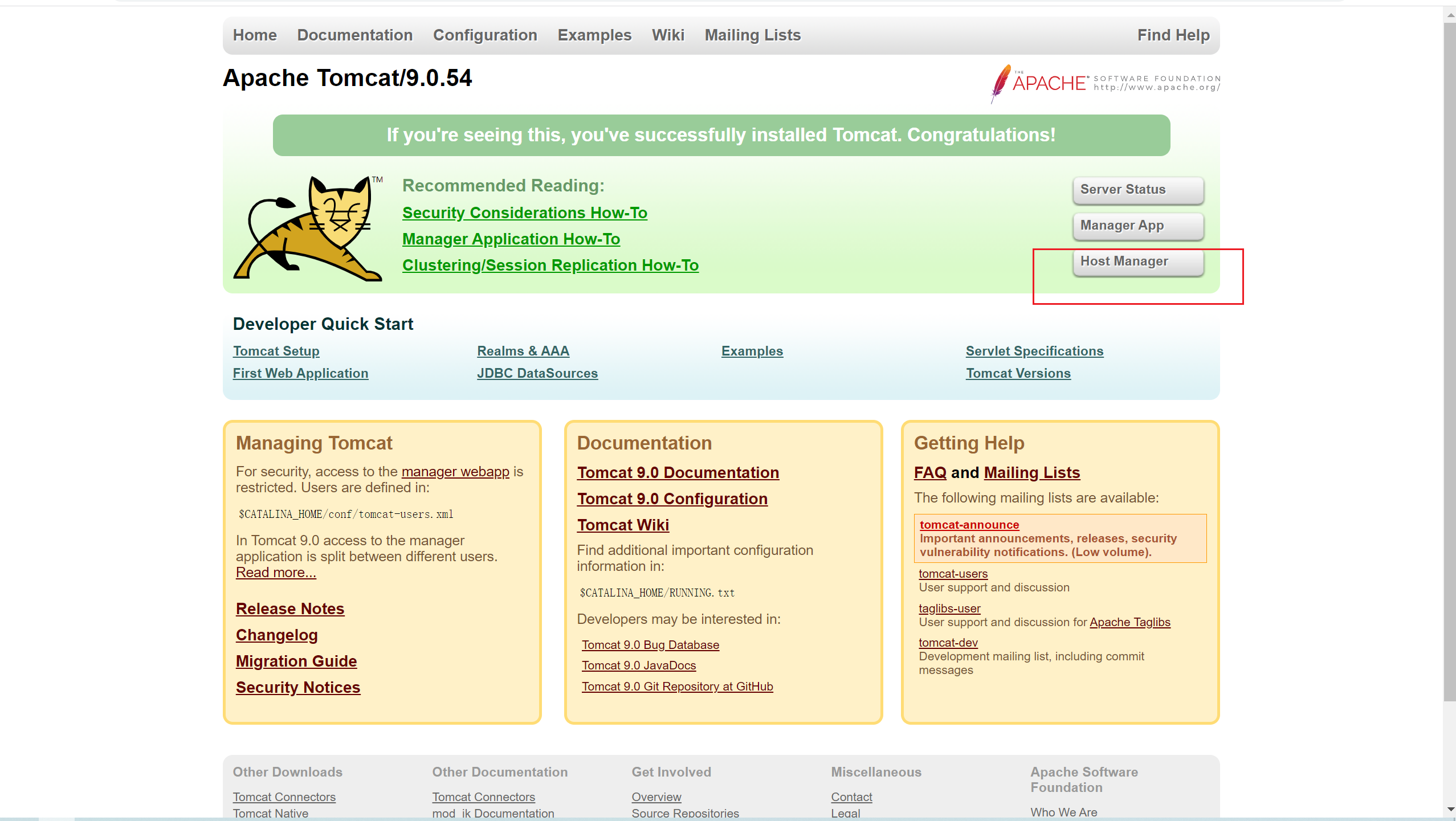The width and height of the screenshot is (1456, 821).
Task: Click the Server Status button
Action: tap(1138, 190)
